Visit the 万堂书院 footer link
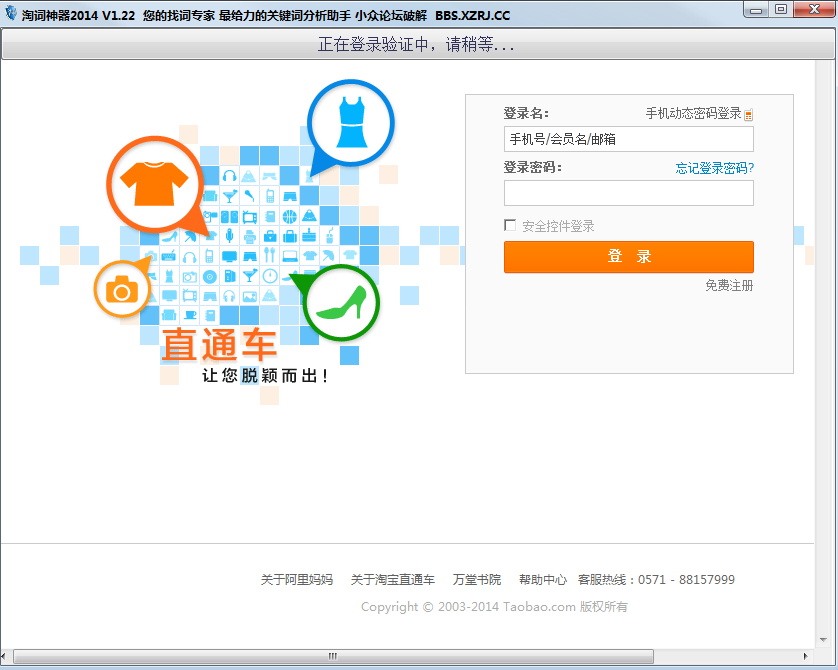The height and width of the screenshot is (670, 838). click(x=476, y=580)
